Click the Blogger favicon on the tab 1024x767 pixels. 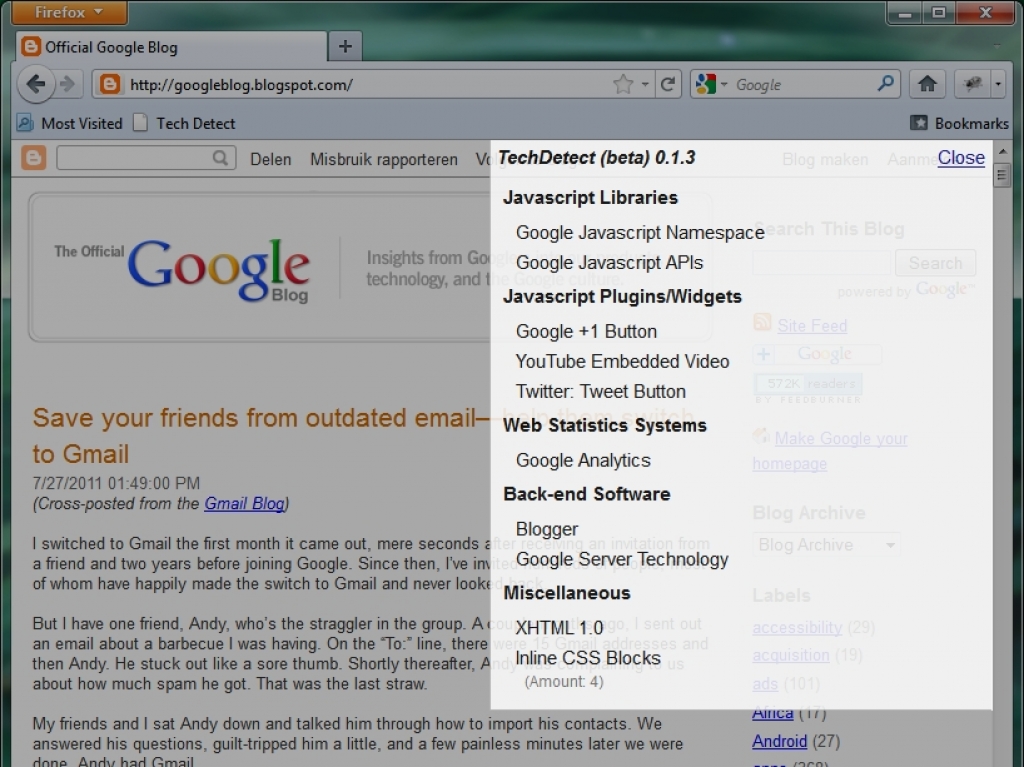coord(30,46)
